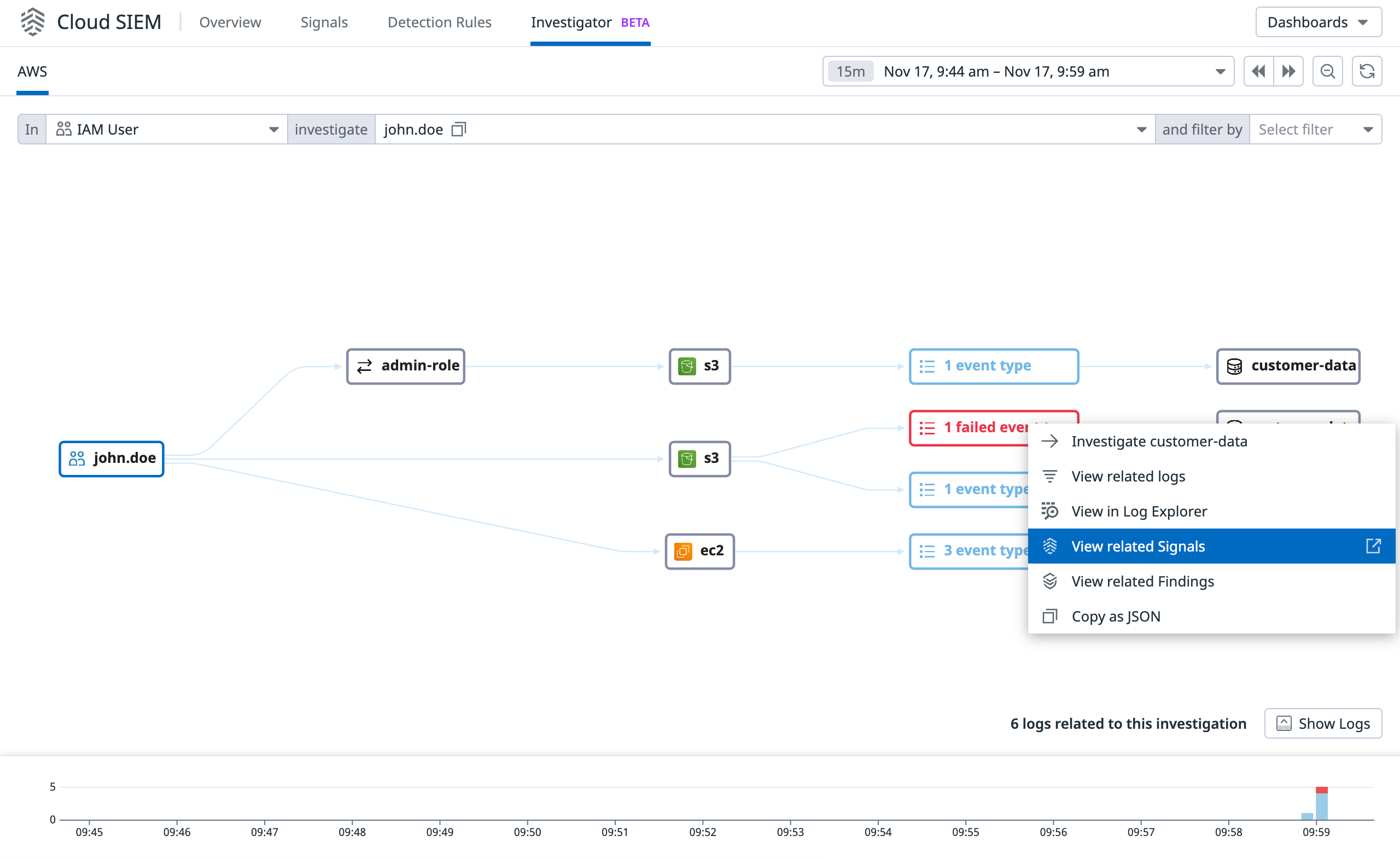Viewport: 1400px width, 859px height.
Task: Copy john.doe using the copy icon
Action: (x=458, y=129)
